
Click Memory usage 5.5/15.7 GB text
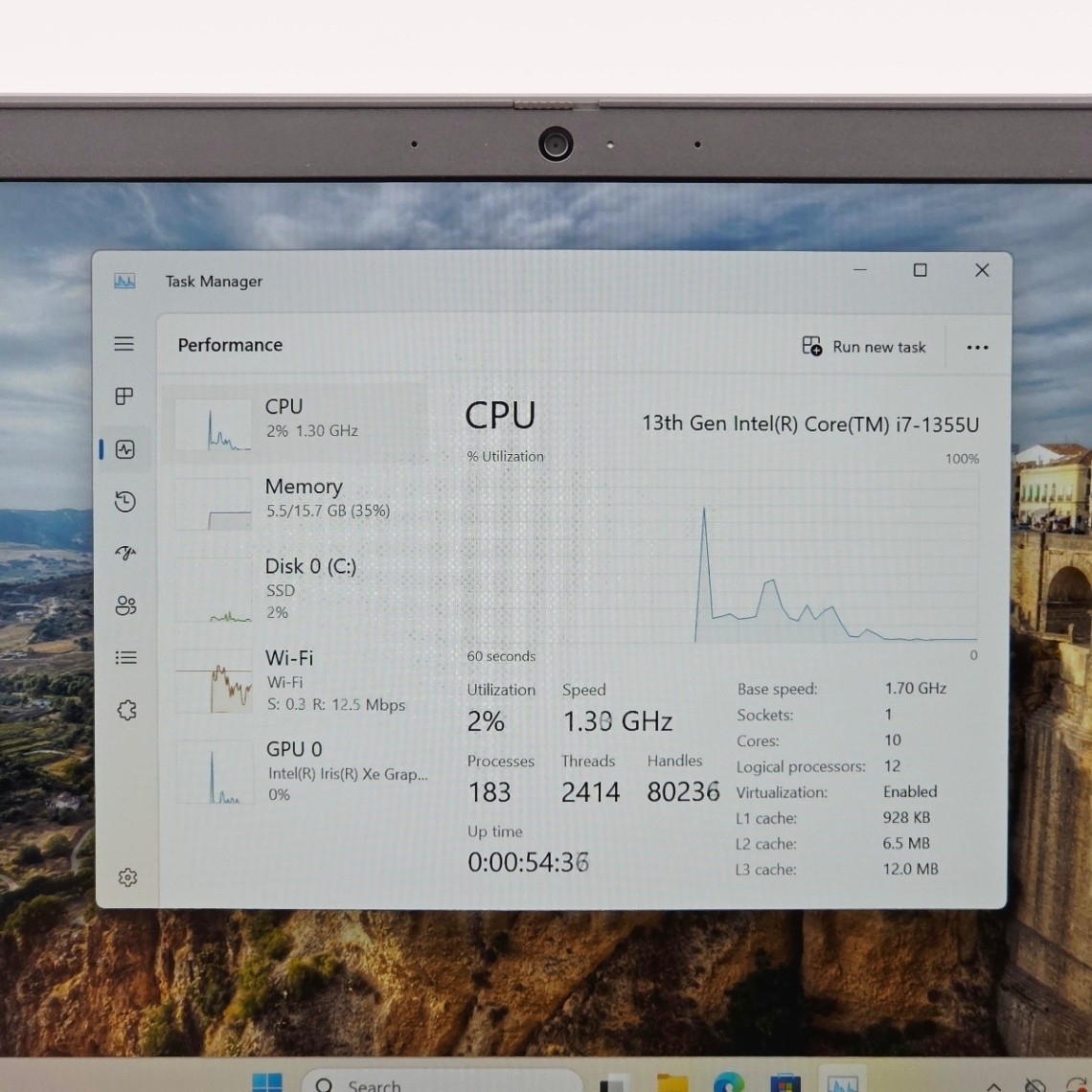click(x=328, y=511)
